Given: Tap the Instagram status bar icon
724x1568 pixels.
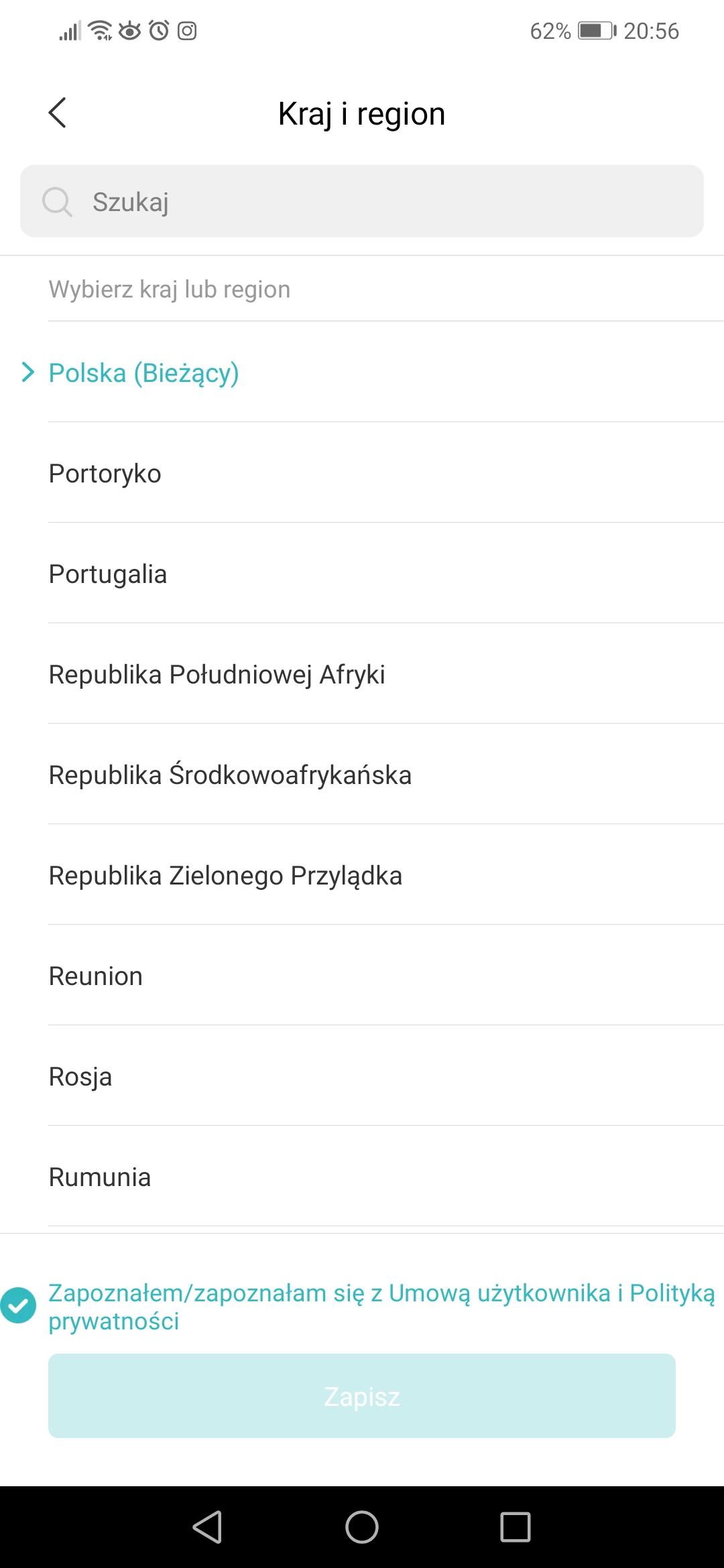Looking at the screenshot, I should coord(187,31).
